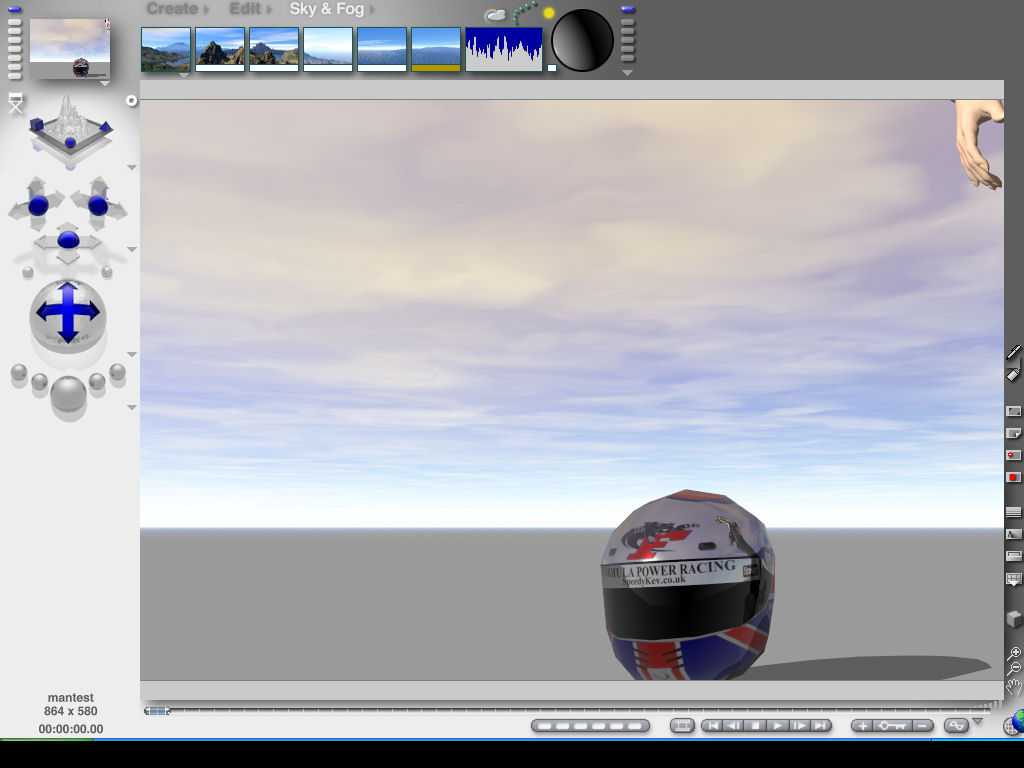Viewport: 1024px width, 768px height.
Task: Go to first keyframe button
Action: coord(712,726)
